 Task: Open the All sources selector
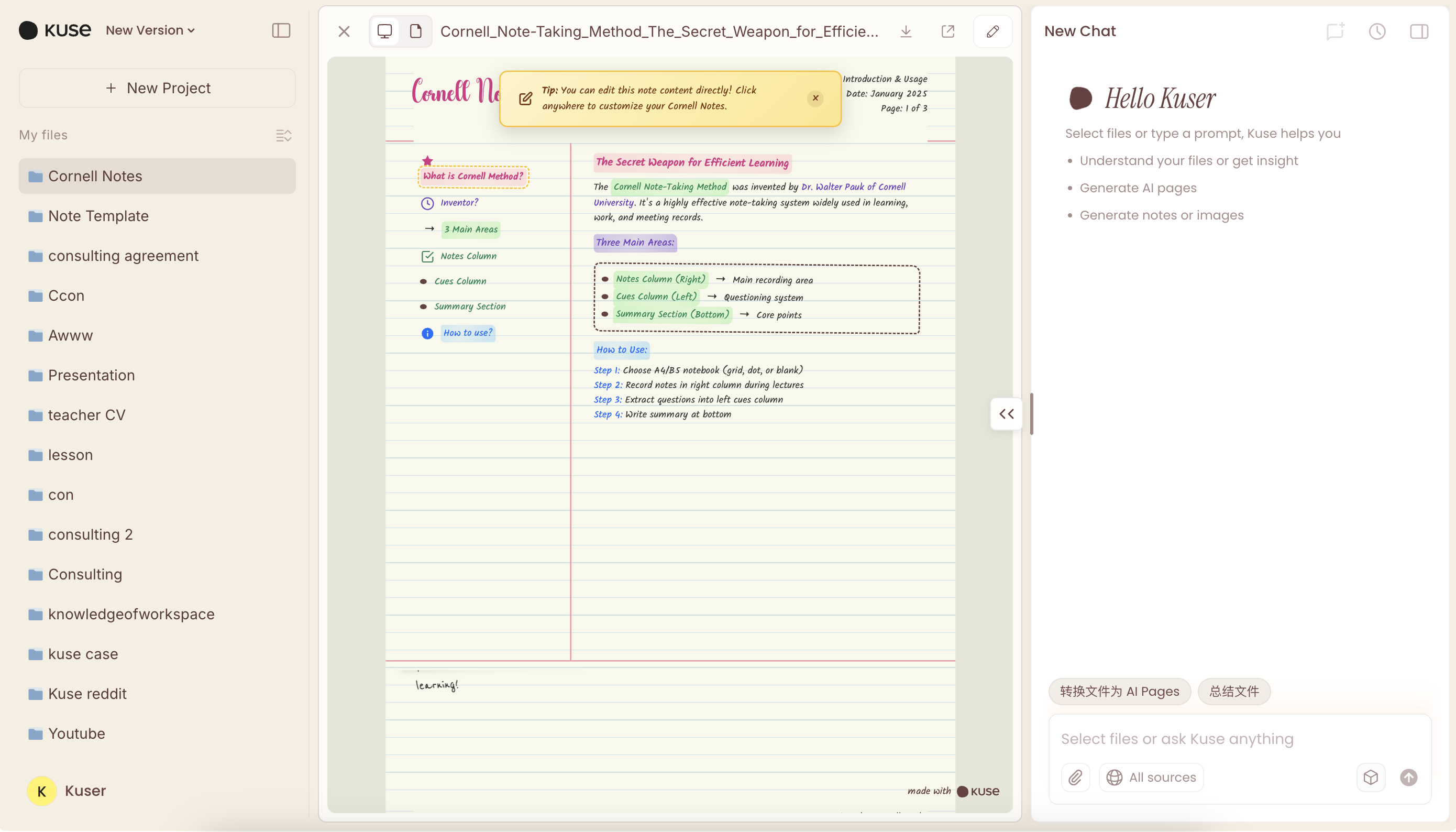point(1152,777)
